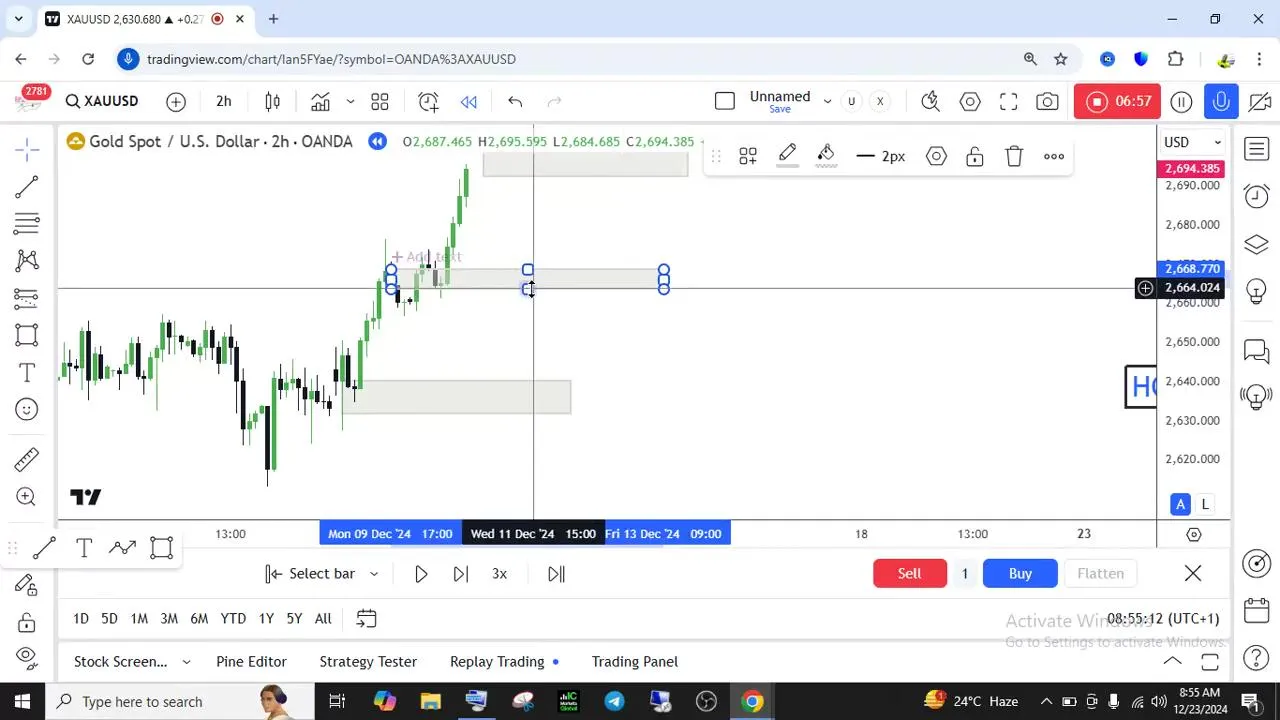This screenshot has height=720, width=1280.
Task: Change rectangle background fill color
Action: coord(826,155)
